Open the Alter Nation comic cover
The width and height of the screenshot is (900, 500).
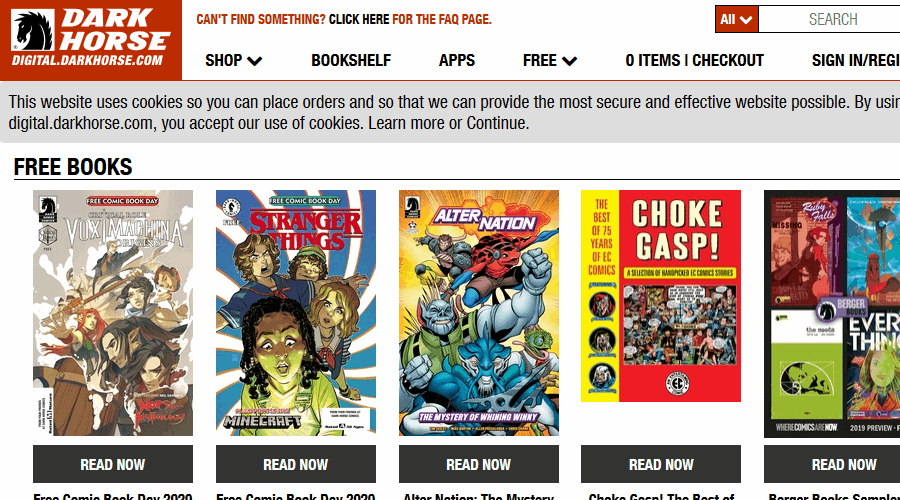tap(479, 313)
